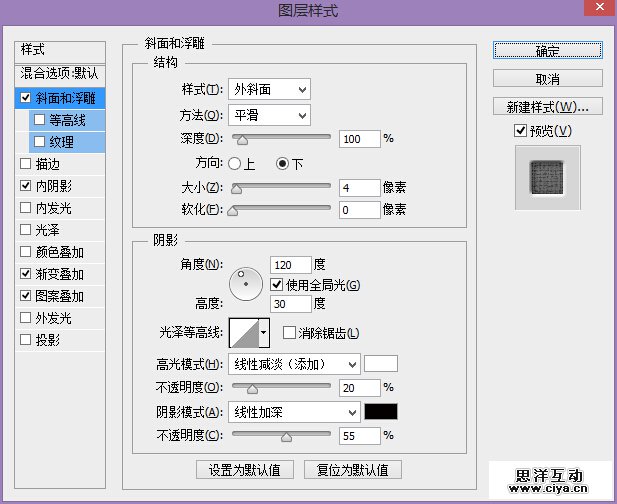Viewport: 617px width, 504px height.
Task: Click the 新建样式 button
Action: coord(547,106)
